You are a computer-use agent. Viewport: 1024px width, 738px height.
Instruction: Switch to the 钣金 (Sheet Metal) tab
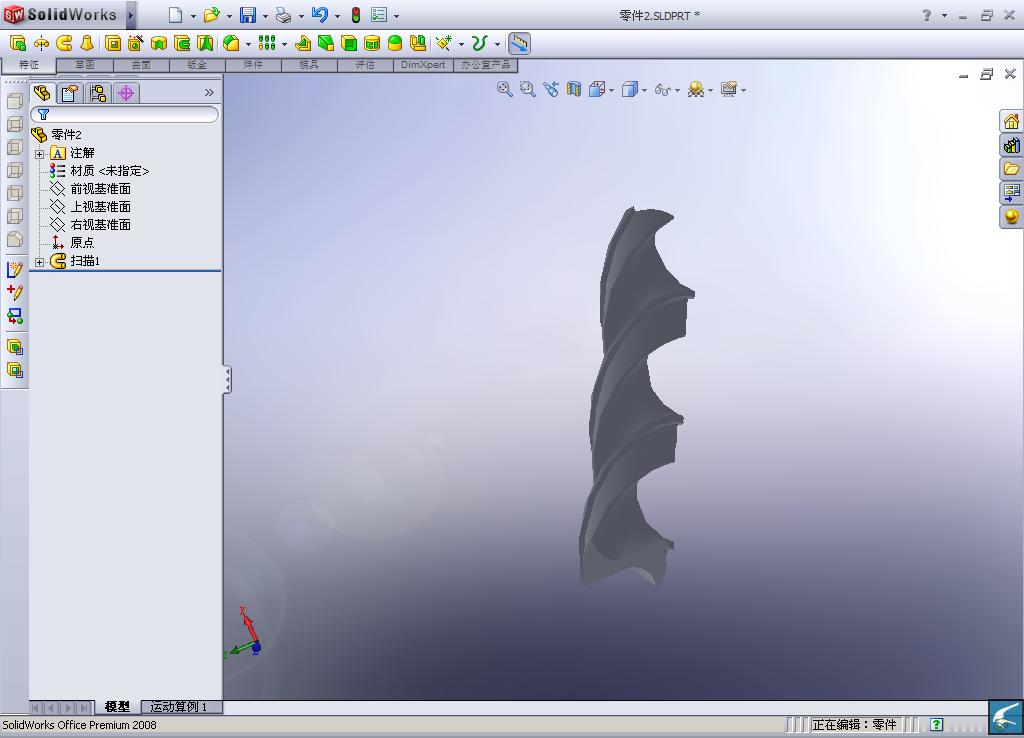197,65
